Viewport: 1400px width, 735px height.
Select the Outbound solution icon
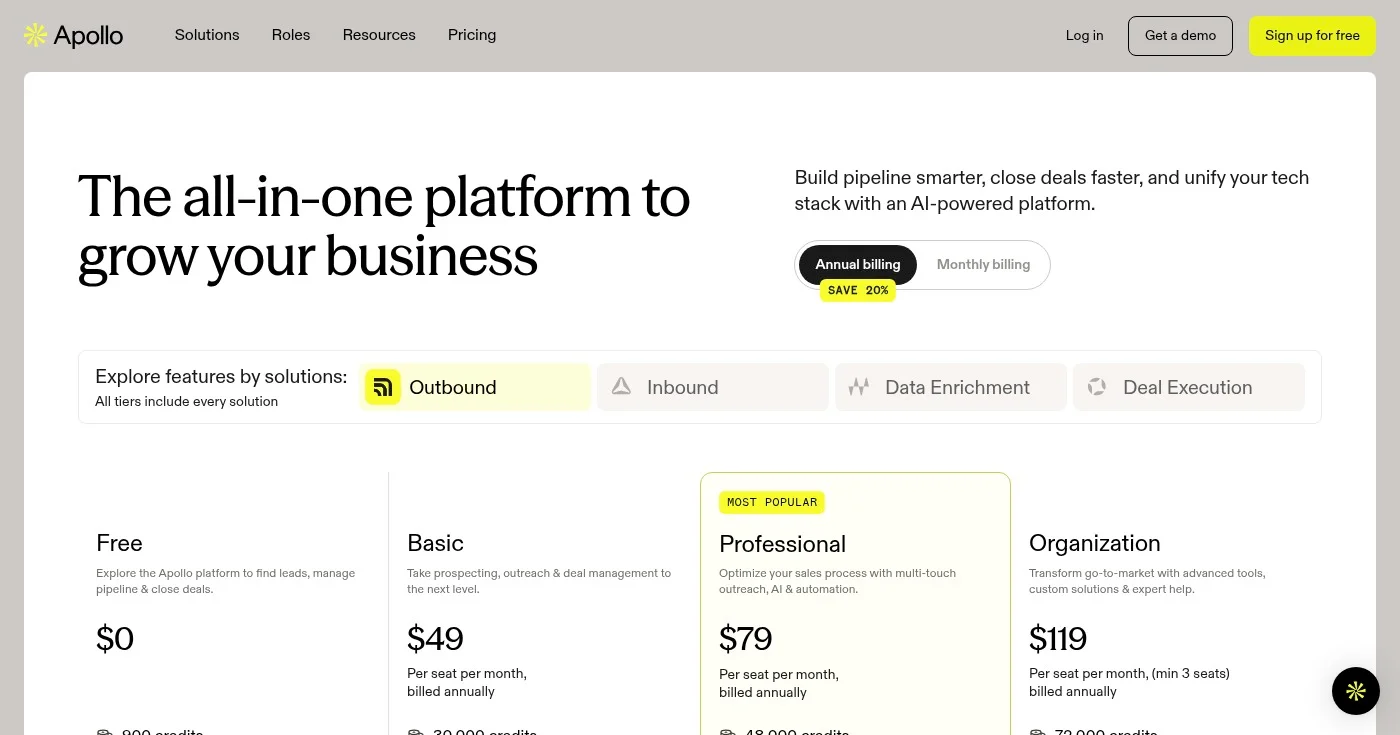tap(382, 387)
